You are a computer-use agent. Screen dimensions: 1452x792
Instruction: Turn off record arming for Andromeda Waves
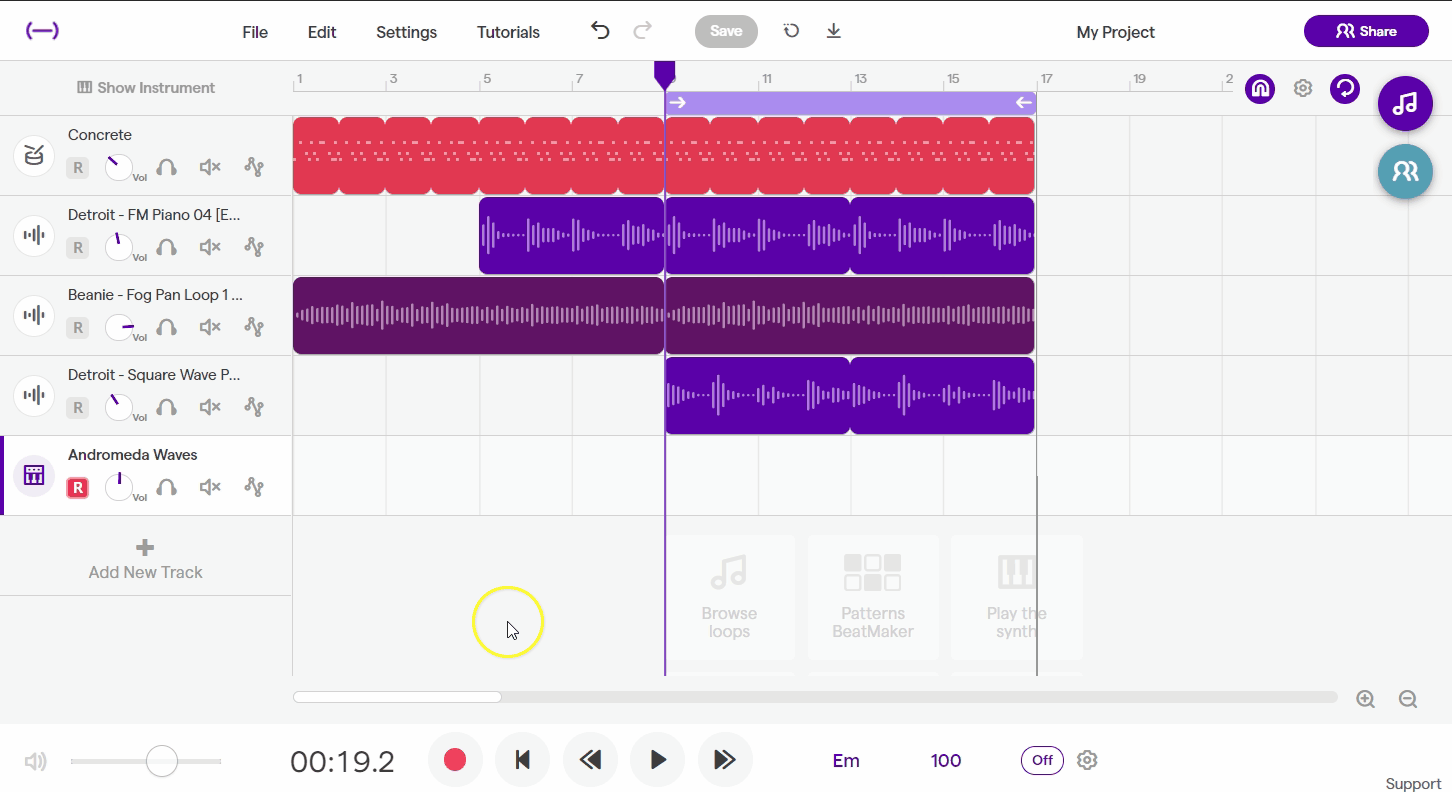pos(77,487)
